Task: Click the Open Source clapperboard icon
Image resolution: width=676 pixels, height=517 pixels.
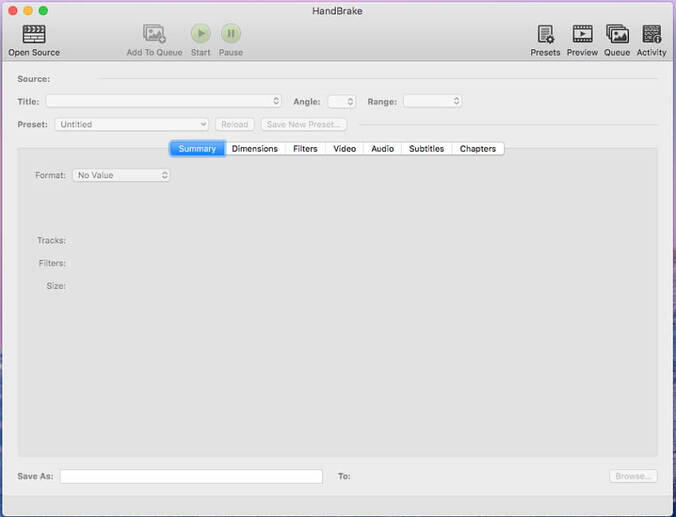Action: click(x=34, y=34)
